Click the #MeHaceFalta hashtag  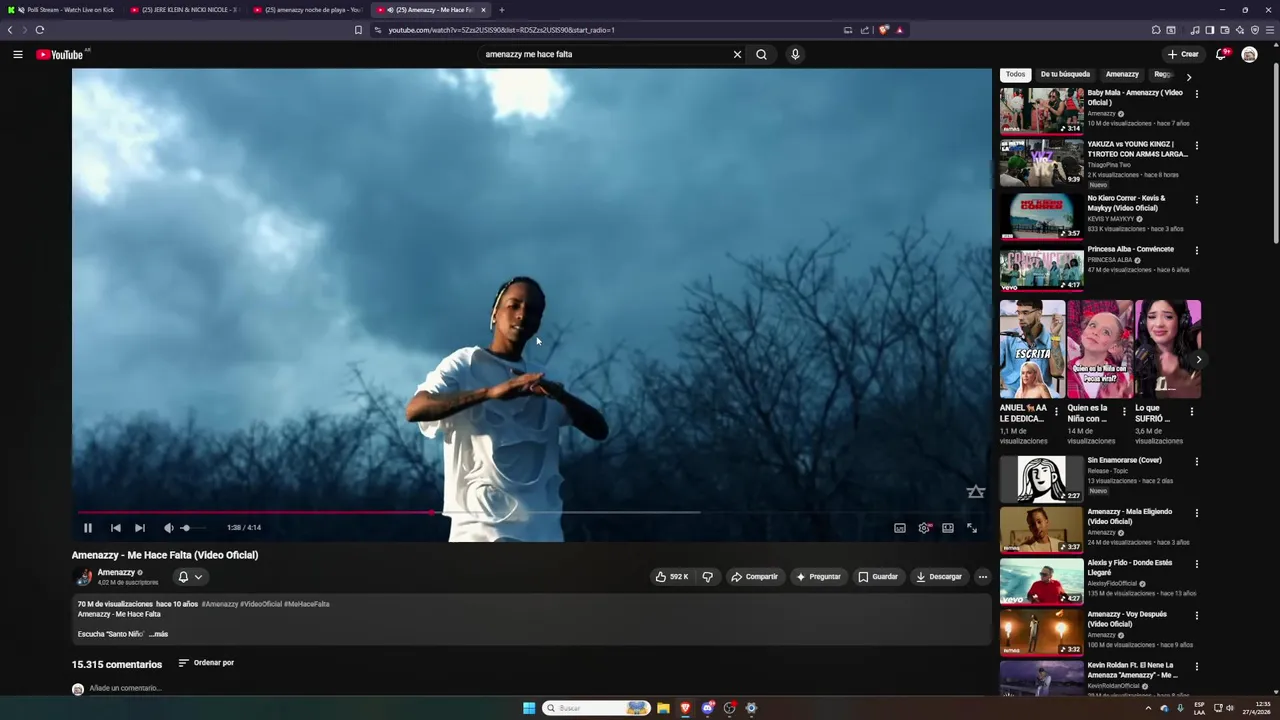tap(306, 604)
